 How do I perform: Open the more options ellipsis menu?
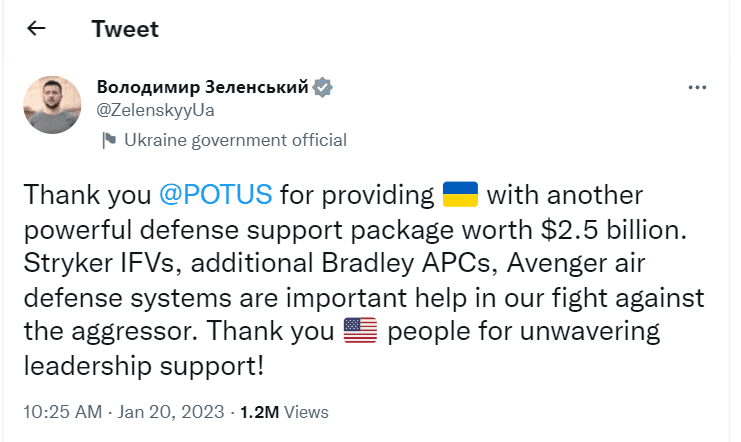(698, 88)
